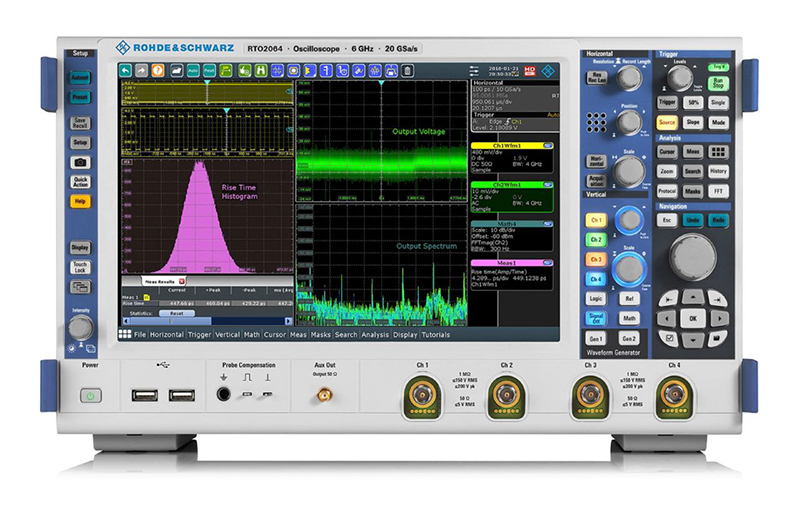Image resolution: width=800 pixels, height=519 pixels.
Task: Tap the Single acquisition button
Action: coord(718,103)
